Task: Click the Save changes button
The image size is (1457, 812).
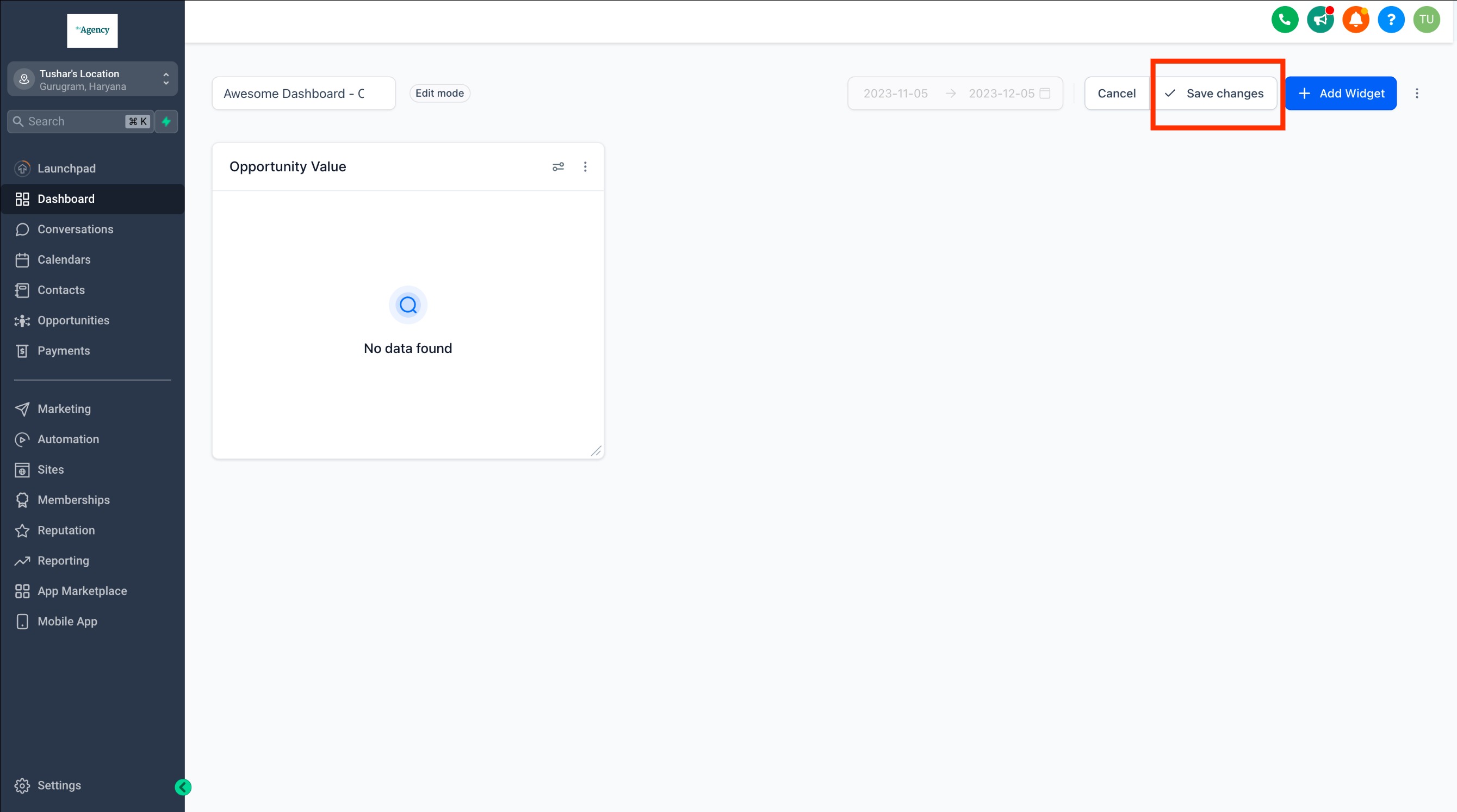Action: (x=1214, y=94)
